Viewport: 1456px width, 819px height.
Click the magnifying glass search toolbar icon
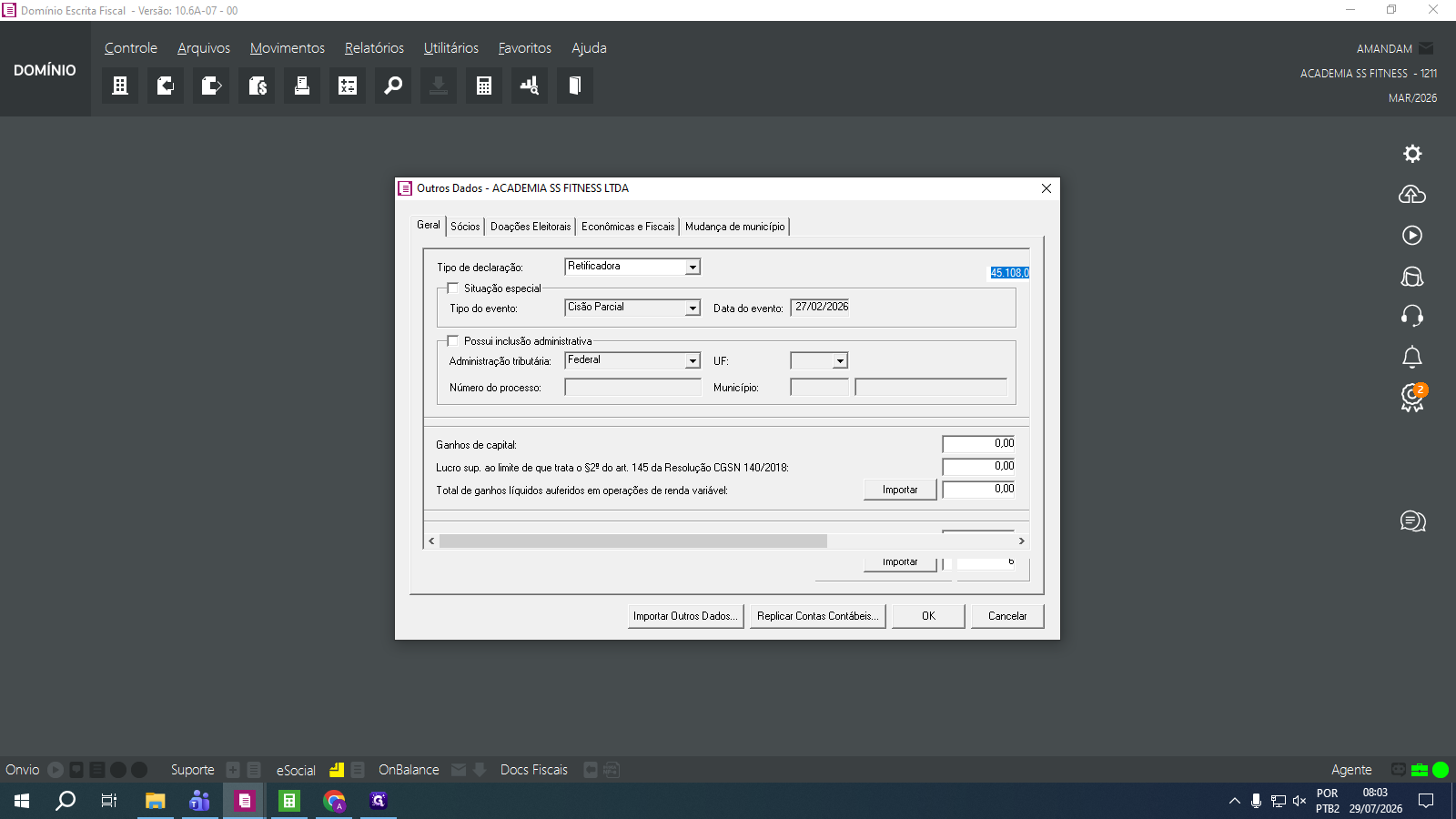393,86
